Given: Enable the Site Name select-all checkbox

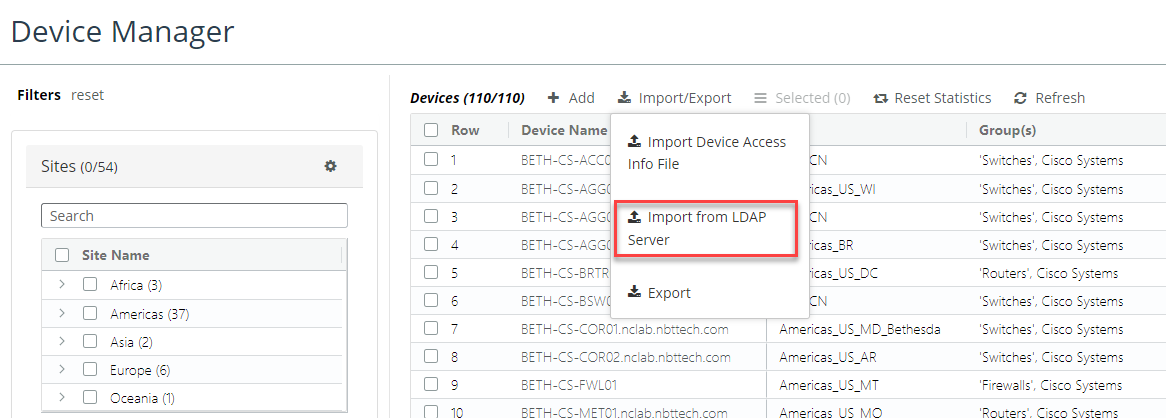Looking at the screenshot, I should point(62,256).
